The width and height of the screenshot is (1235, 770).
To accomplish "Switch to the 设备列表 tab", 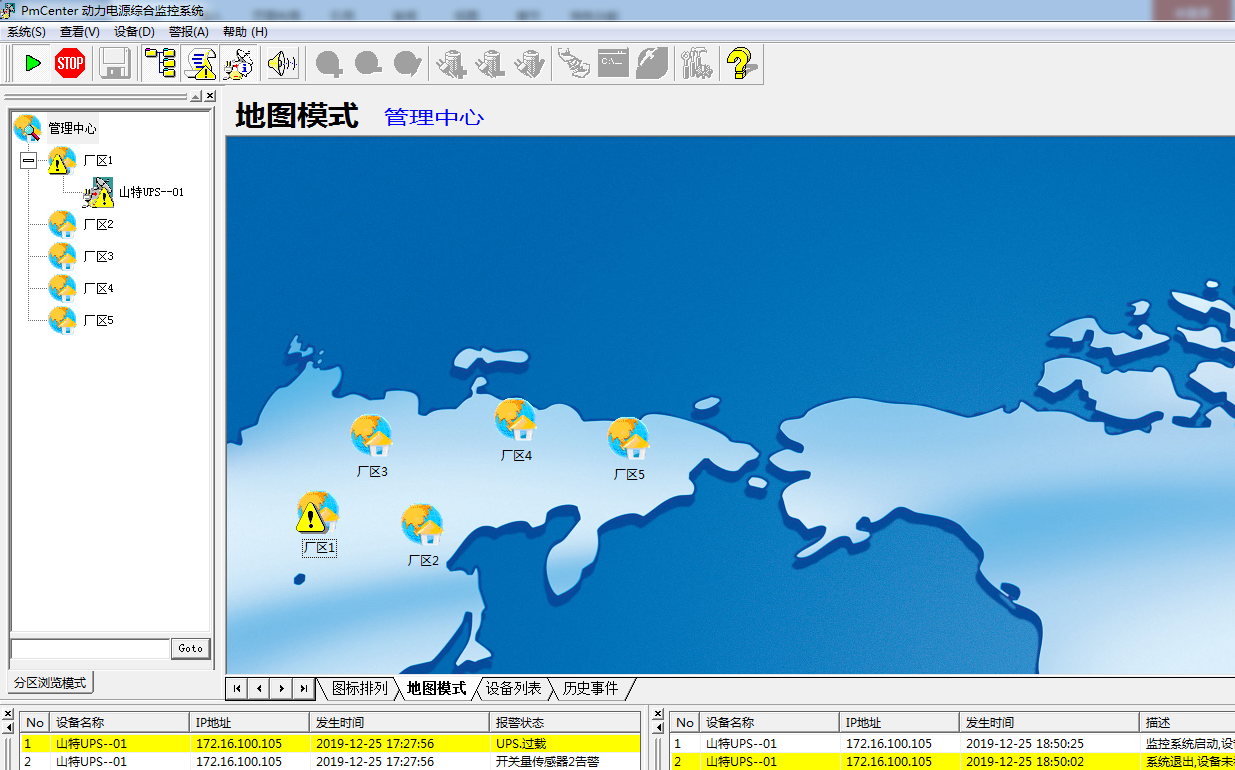I will (513, 688).
